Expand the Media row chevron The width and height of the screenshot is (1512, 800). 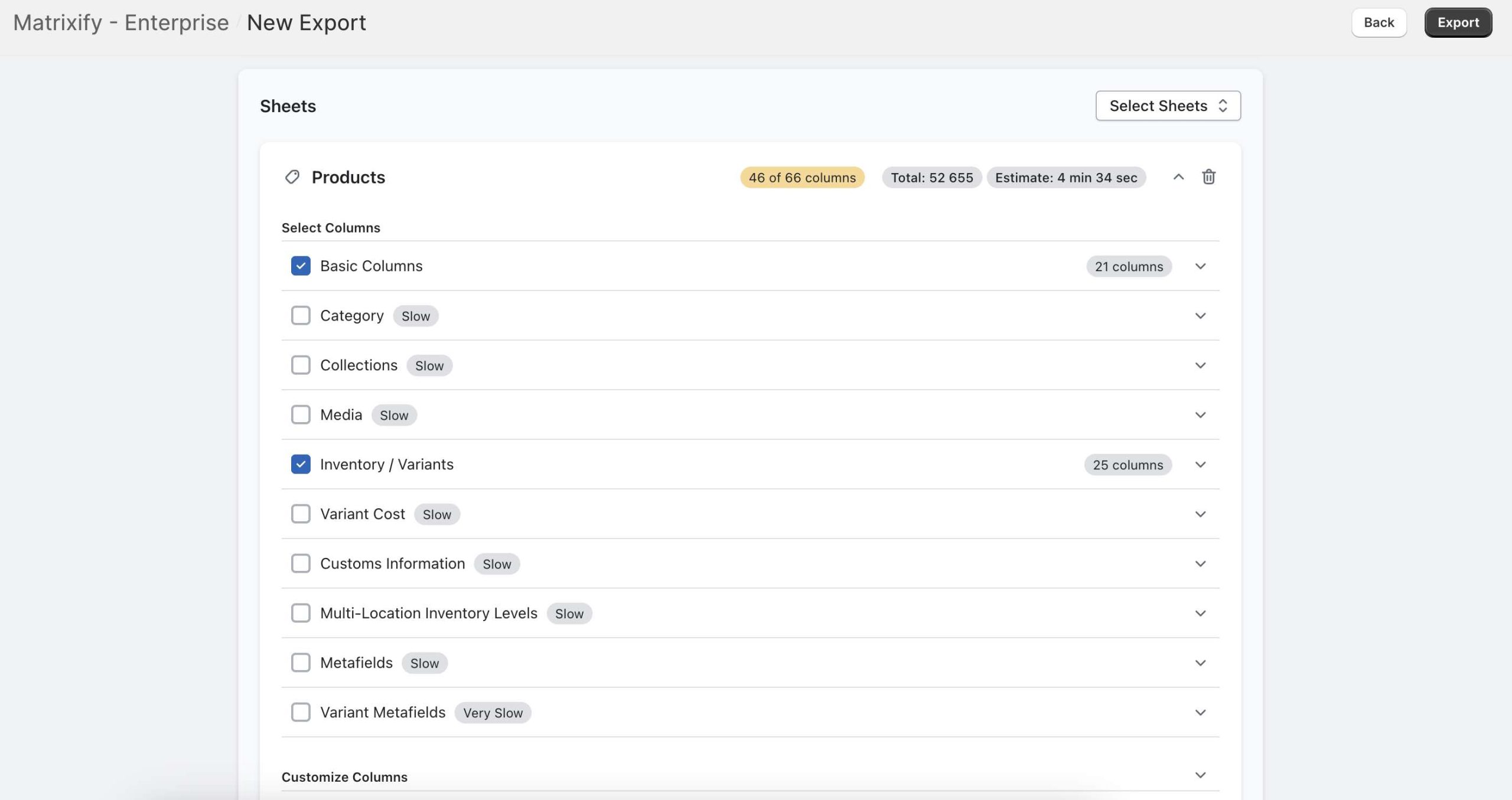1200,415
